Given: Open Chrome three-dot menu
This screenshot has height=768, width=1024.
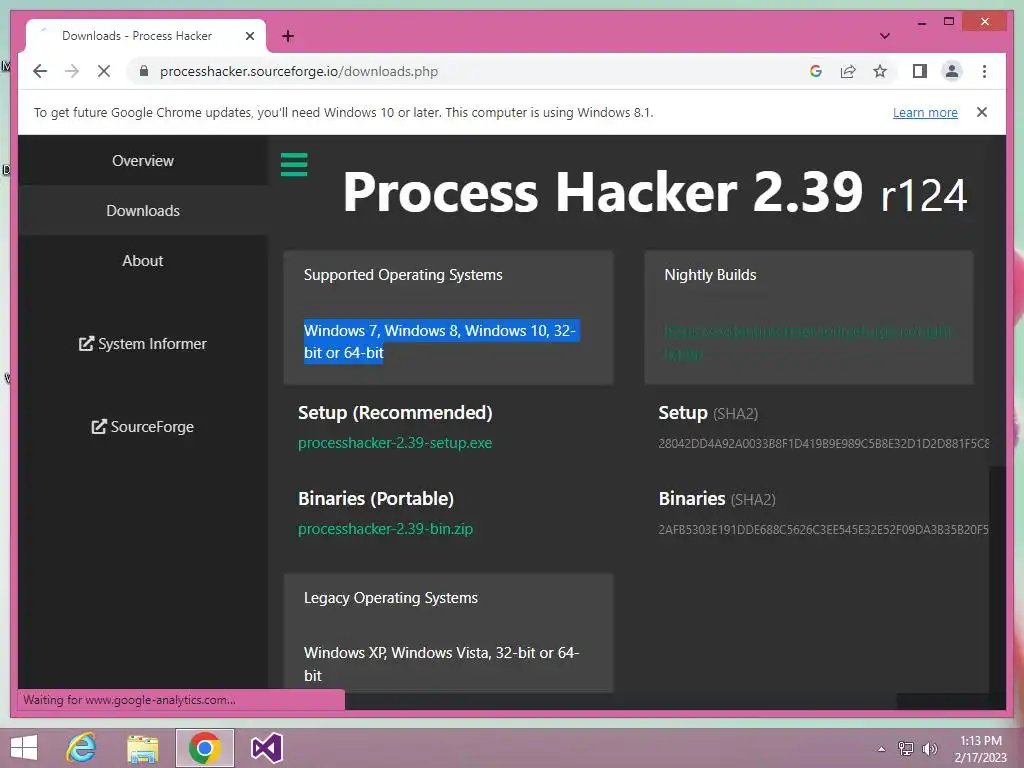Looking at the screenshot, I should 984,71.
